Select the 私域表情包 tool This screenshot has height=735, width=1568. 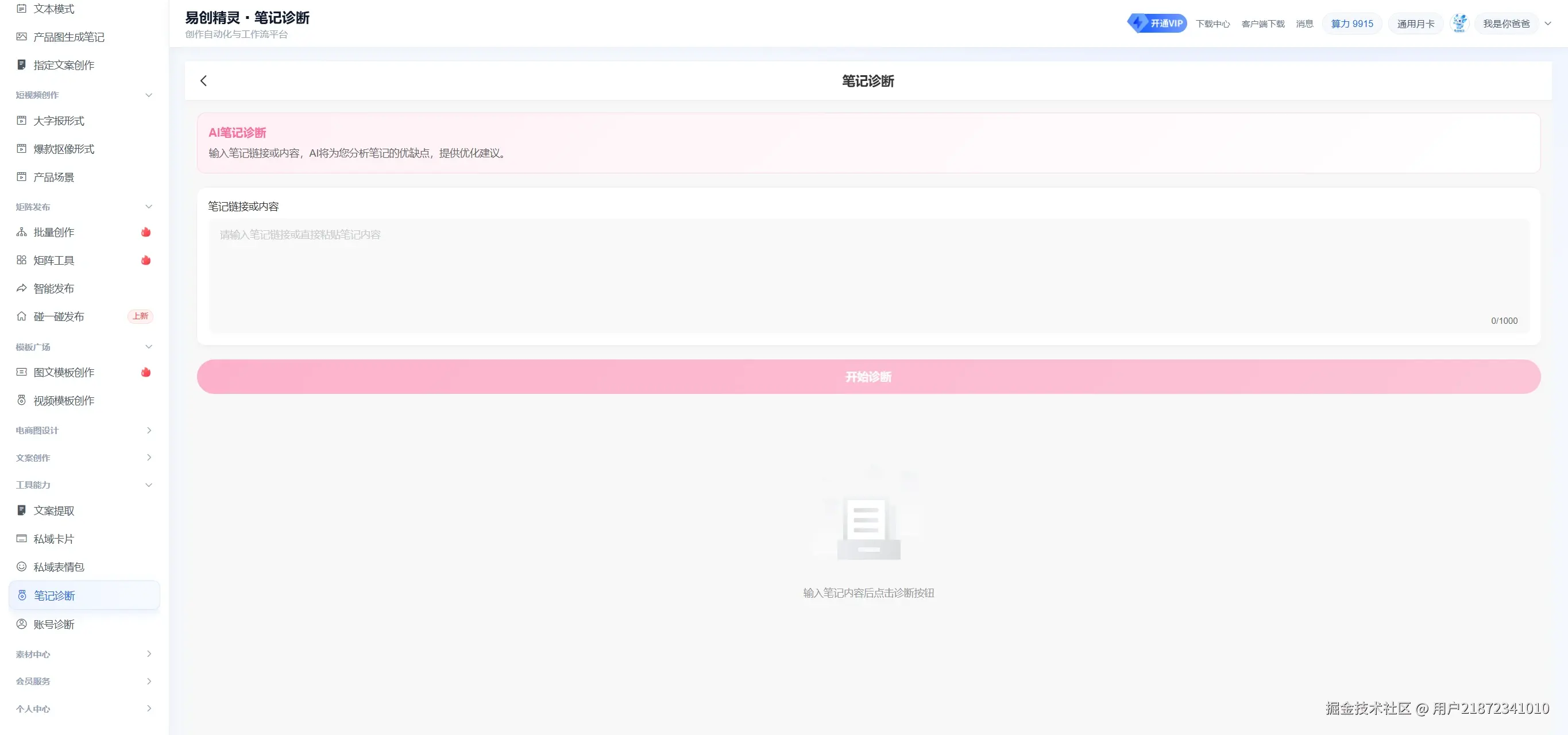tap(57, 566)
